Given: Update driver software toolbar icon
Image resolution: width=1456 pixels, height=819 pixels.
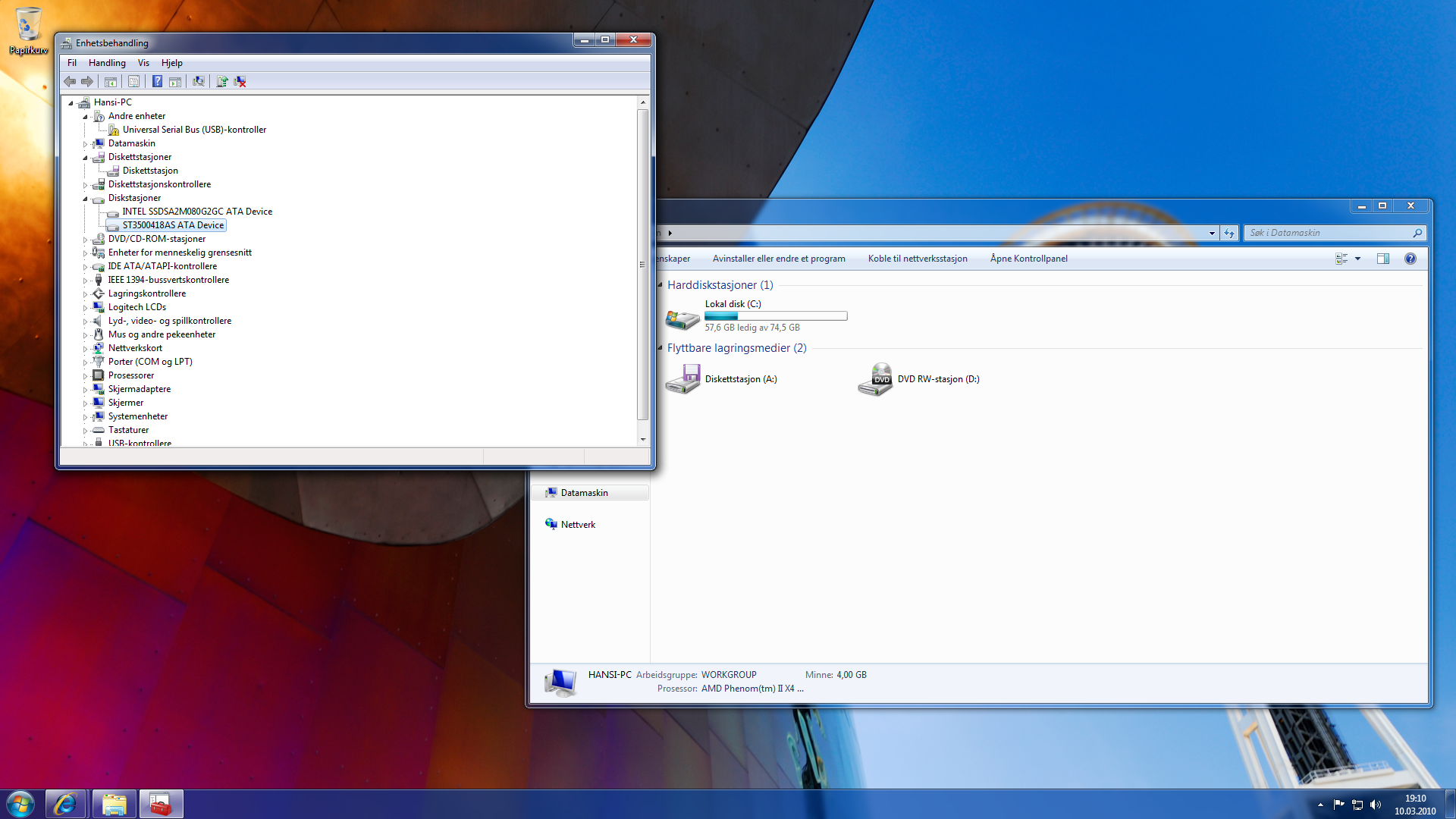Looking at the screenshot, I should coord(222,81).
